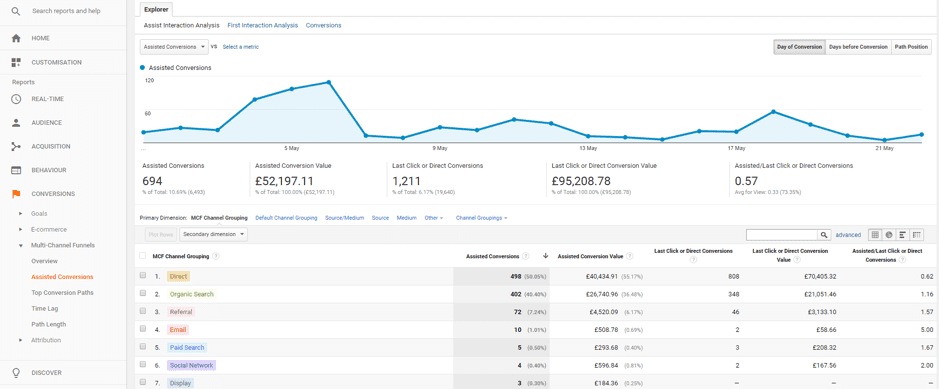The image size is (939, 389).
Task: Expand the Goals section in sidebar
Action: (x=39, y=214)
